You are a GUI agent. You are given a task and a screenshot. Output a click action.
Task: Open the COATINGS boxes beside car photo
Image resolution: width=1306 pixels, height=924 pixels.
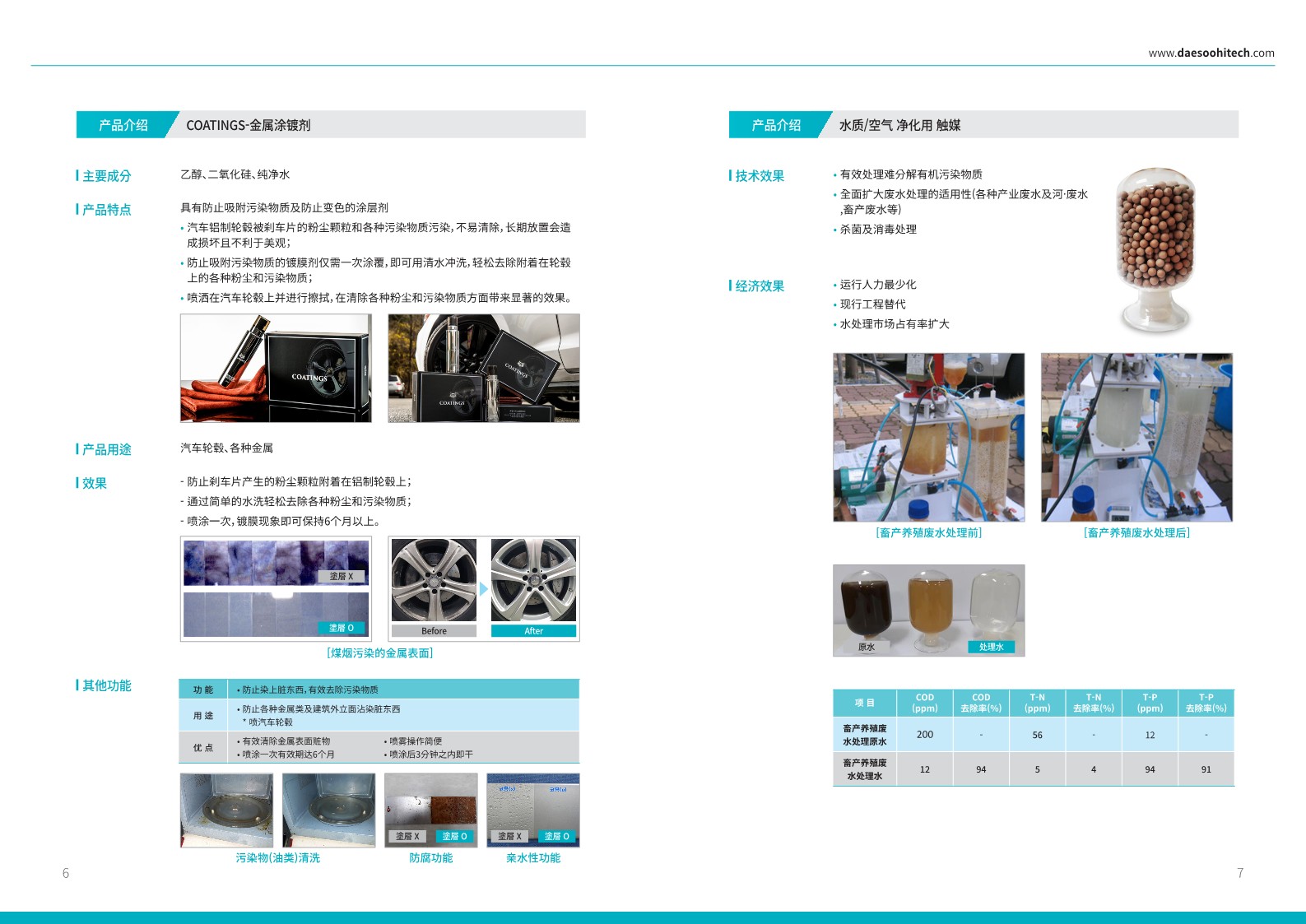(484, 368)
